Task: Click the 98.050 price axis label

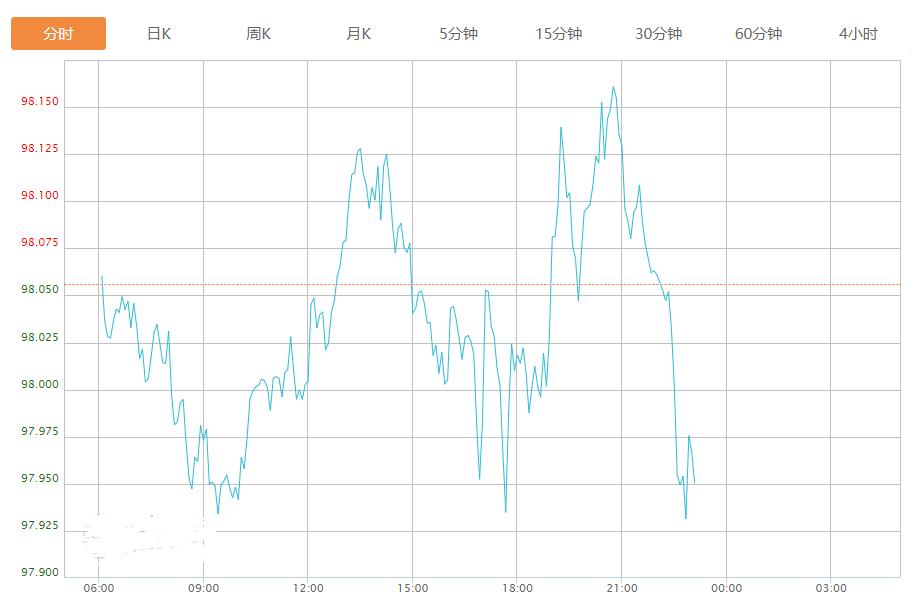Action: point(40,289)
